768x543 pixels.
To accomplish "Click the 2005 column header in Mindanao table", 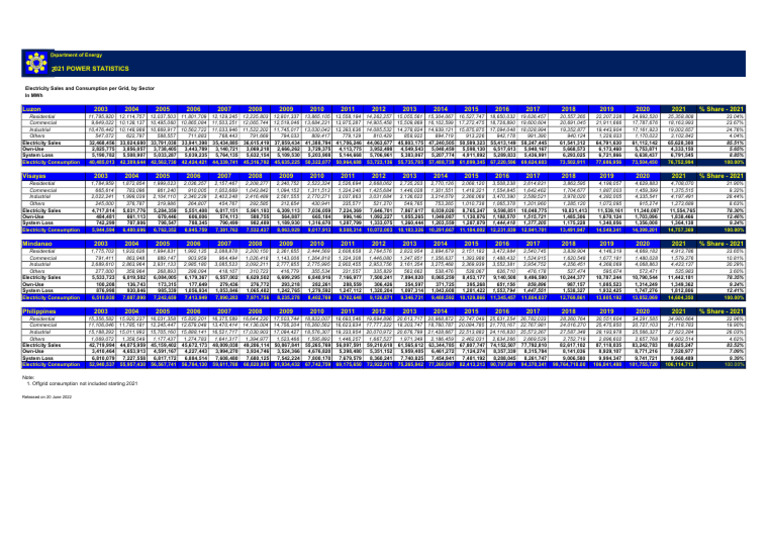I will (x=163, y=243).
